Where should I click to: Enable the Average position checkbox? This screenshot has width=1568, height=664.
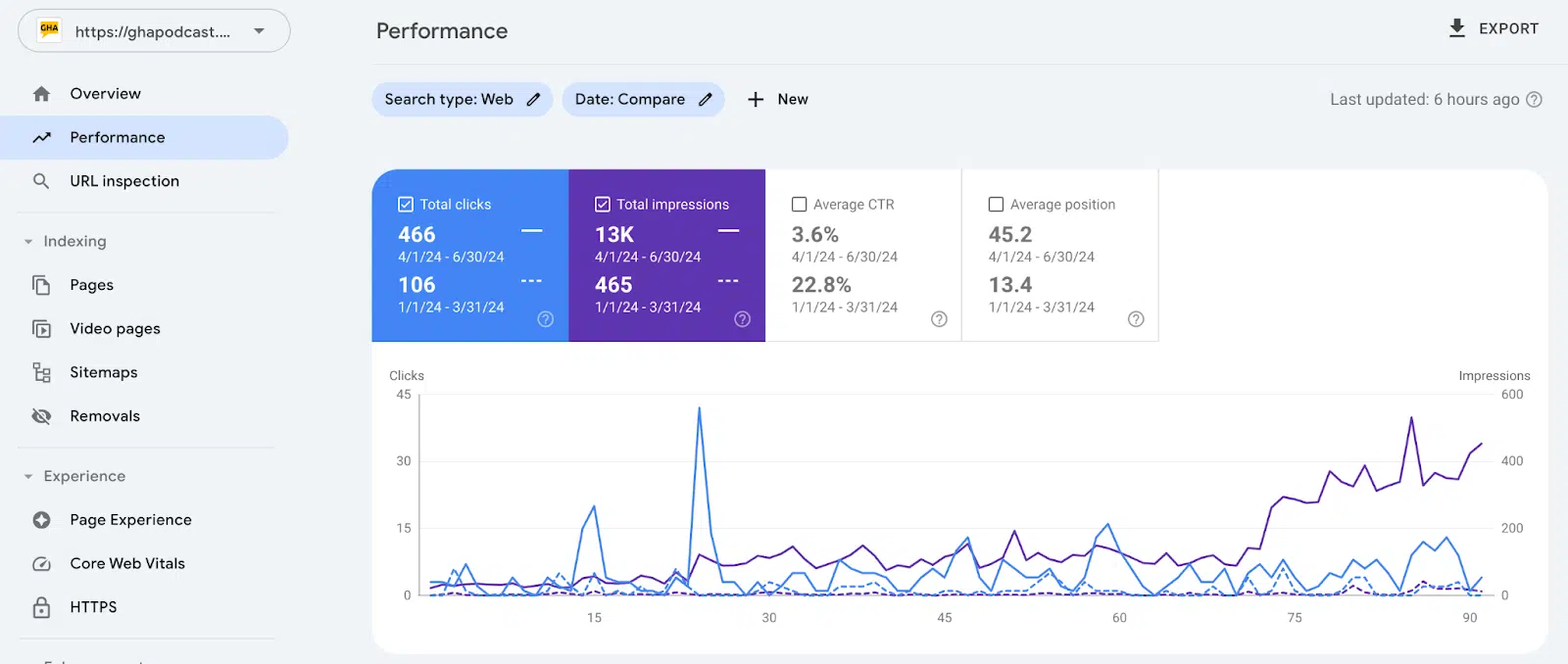997,205
